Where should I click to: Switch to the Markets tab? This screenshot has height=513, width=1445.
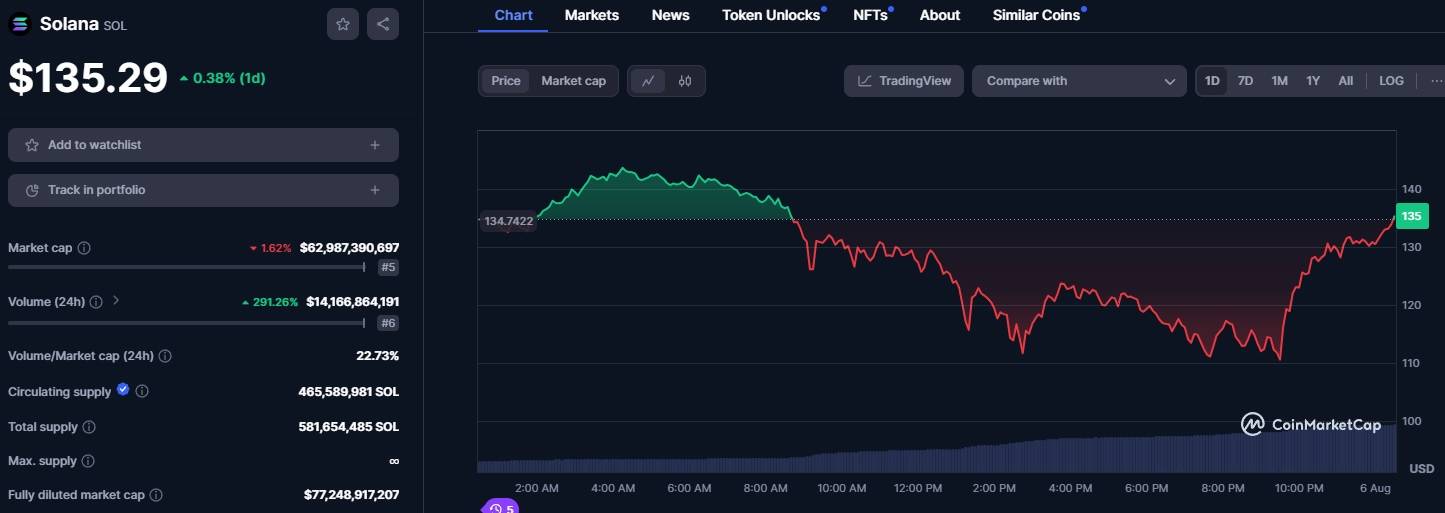point(592,15)
